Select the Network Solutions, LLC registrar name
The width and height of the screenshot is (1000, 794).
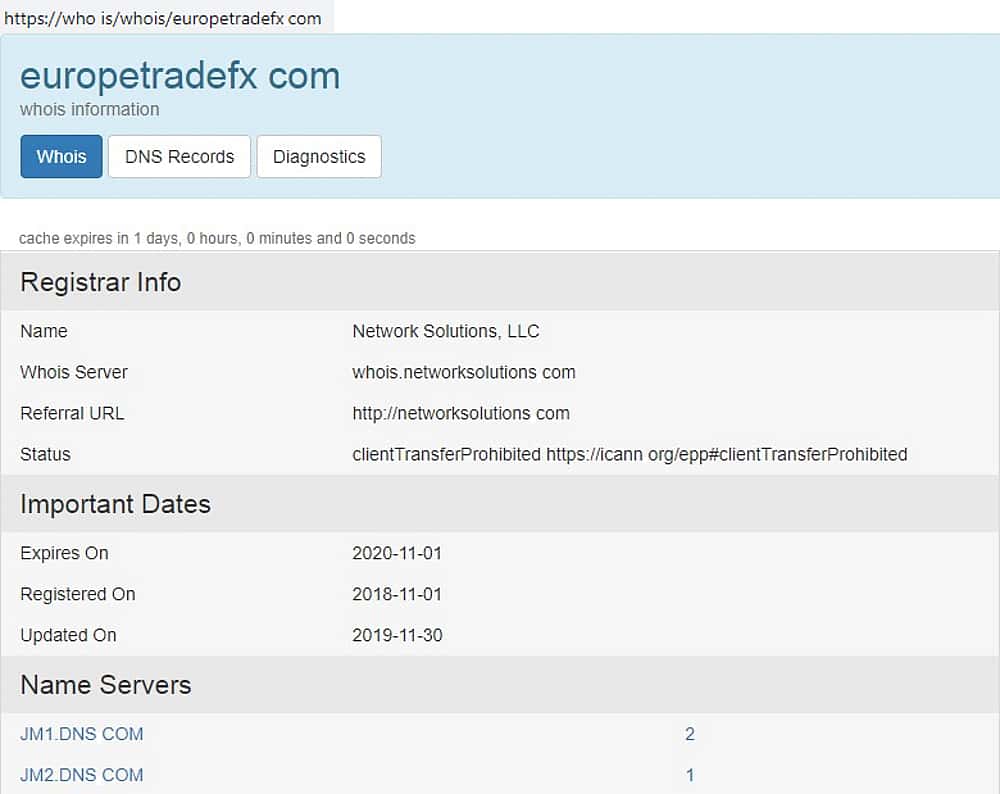pyautogui.click(x=446, y=331)
